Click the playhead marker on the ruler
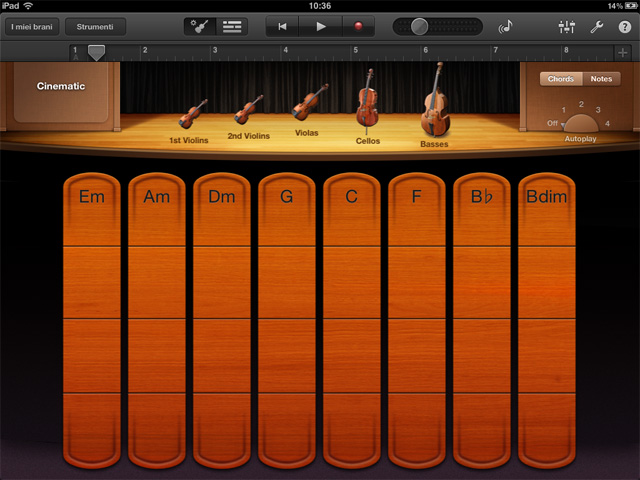 (96, 53)
